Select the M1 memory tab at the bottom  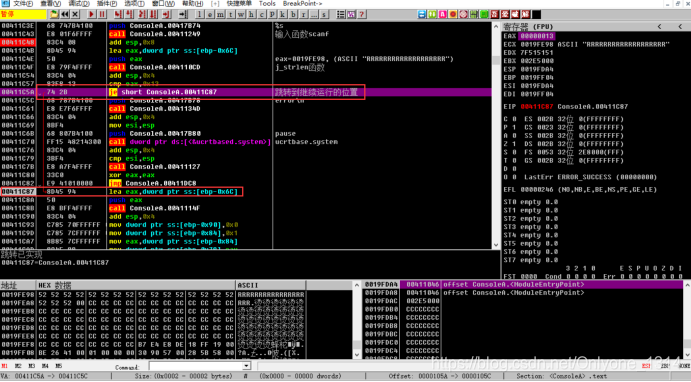(x=4, y=366)
